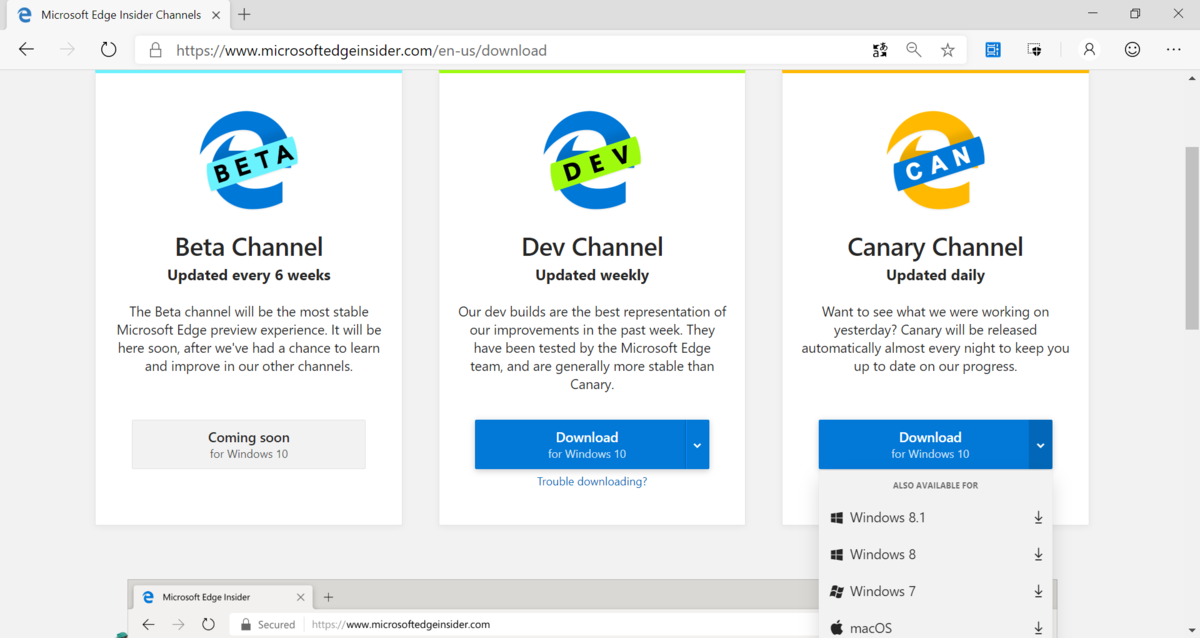Click the Beta Channel logo
The image size is (1200, 638).
tap(249, 160)
